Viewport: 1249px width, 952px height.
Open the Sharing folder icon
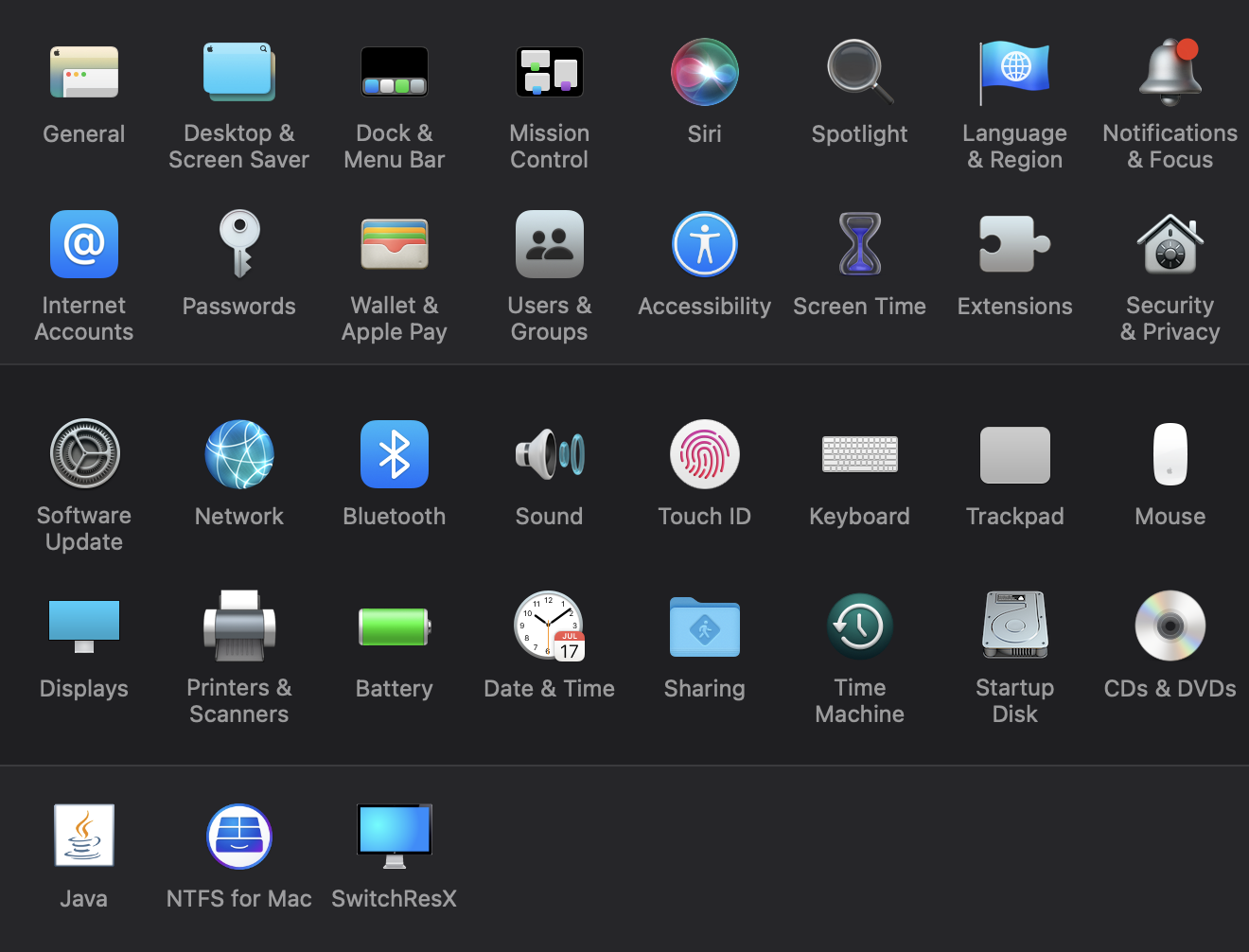pyautogui.click(x=705, y=626)
